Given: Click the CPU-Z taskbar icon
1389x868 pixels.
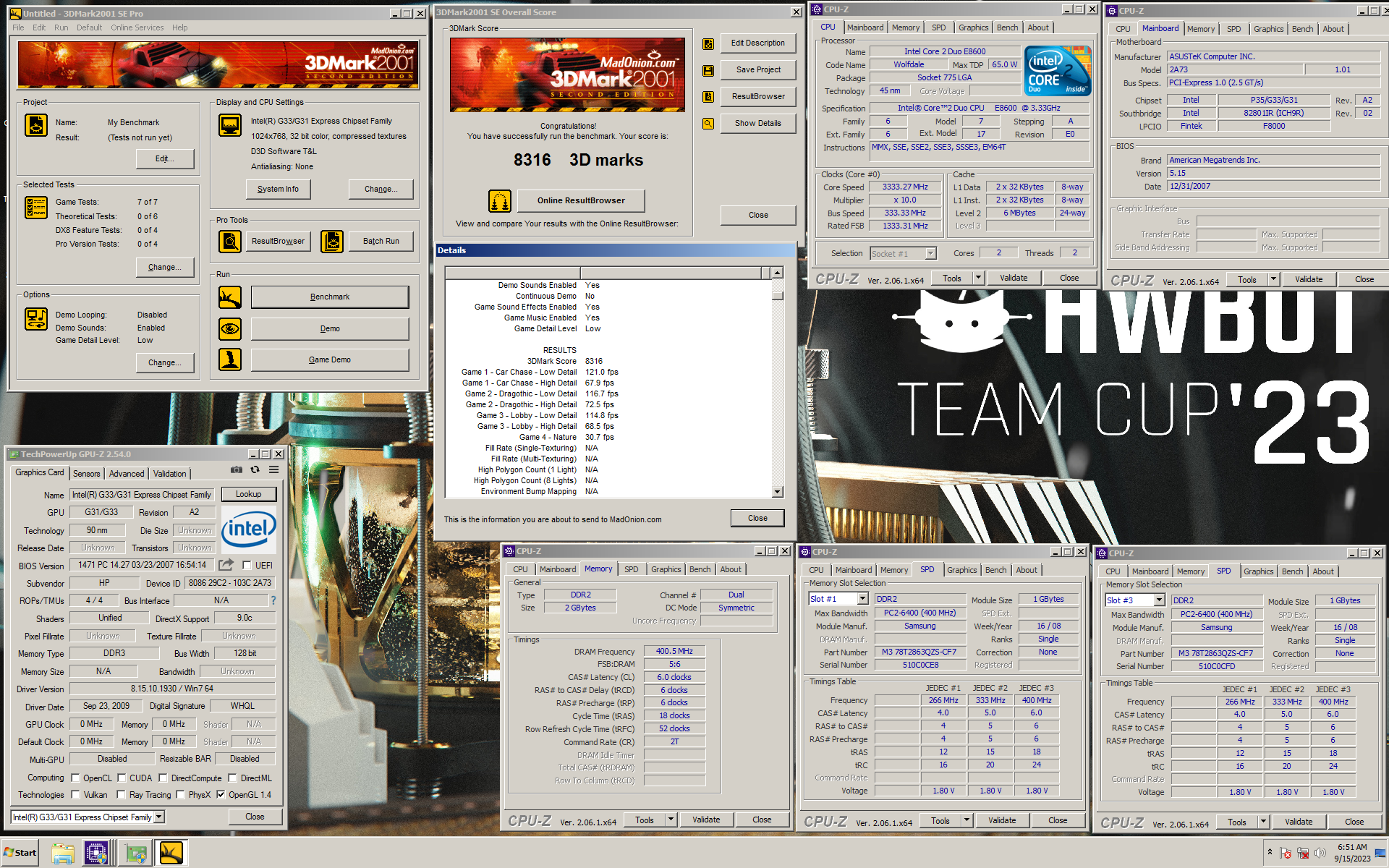Looking at the screenshot, I should (96, 853).
